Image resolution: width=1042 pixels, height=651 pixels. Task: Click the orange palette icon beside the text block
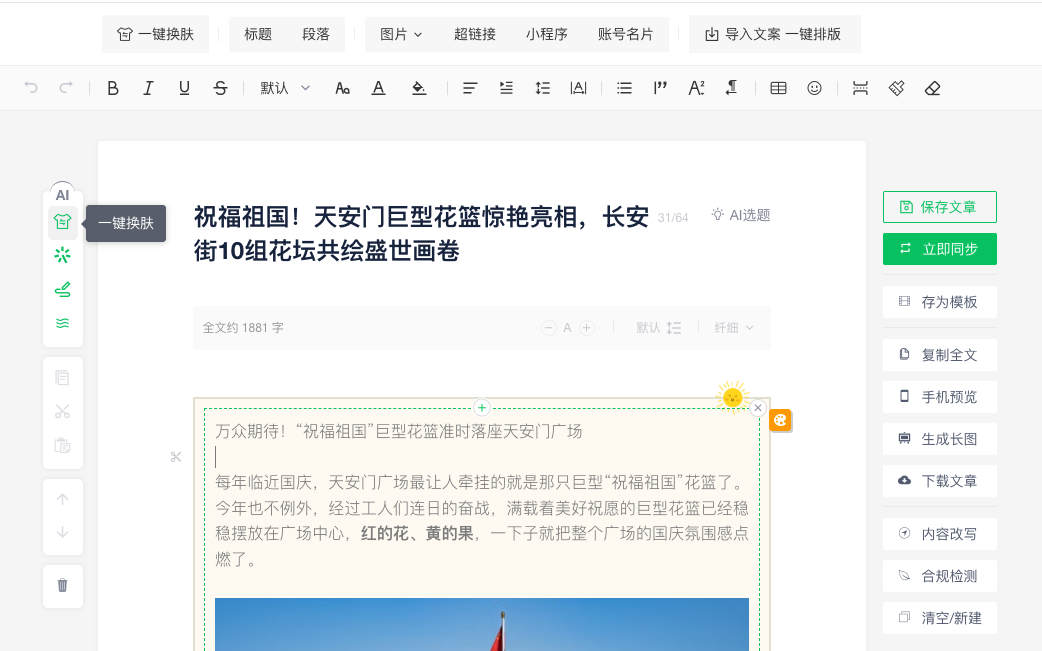coord(780,420)
